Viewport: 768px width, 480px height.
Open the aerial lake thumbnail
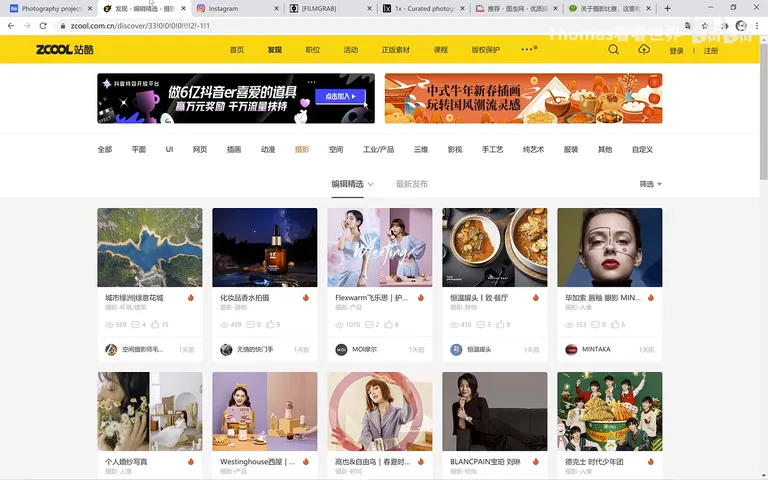[149, 247]
